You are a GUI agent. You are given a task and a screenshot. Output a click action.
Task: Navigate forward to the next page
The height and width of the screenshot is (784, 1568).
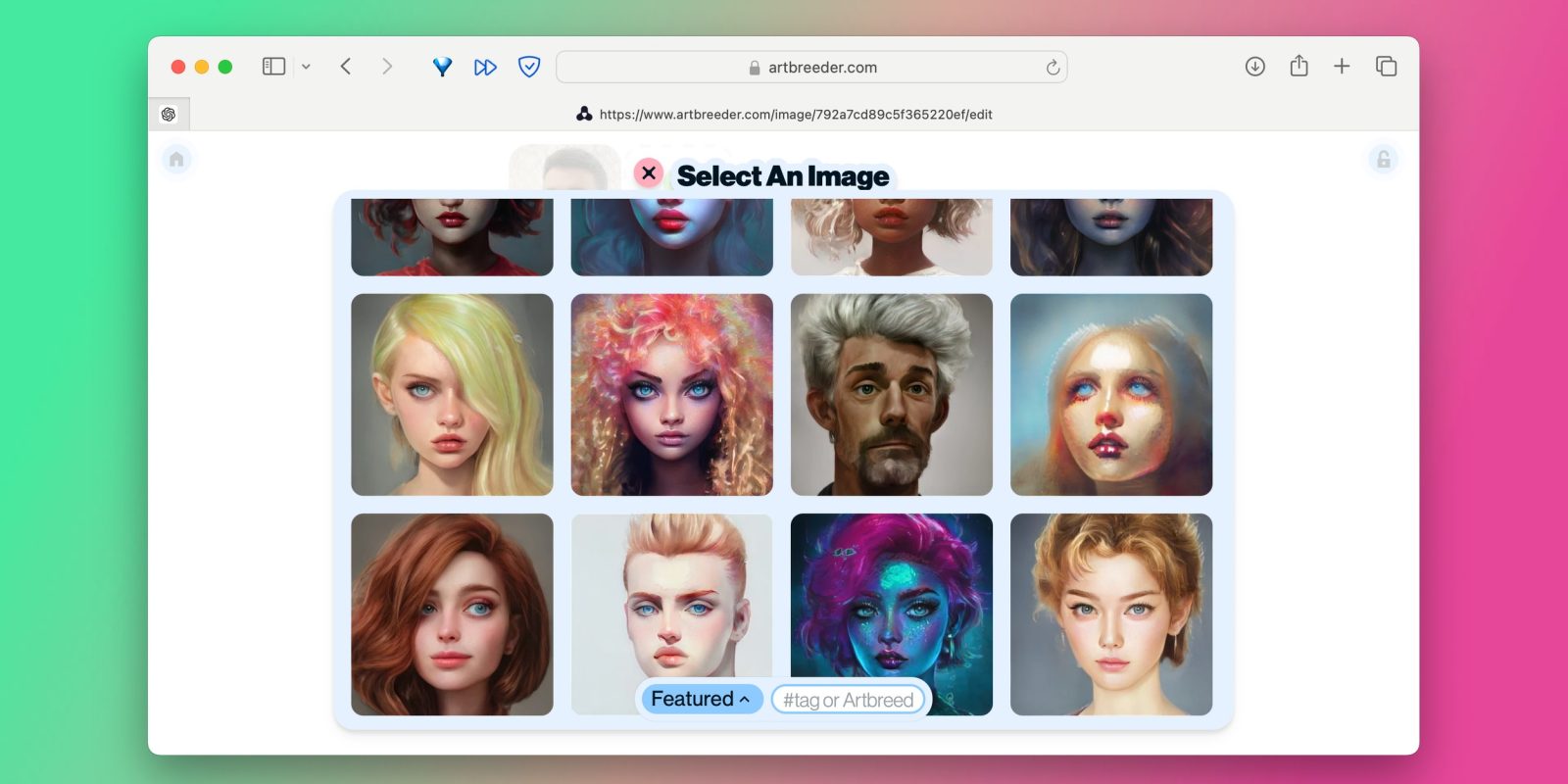(x=387, y=67)
